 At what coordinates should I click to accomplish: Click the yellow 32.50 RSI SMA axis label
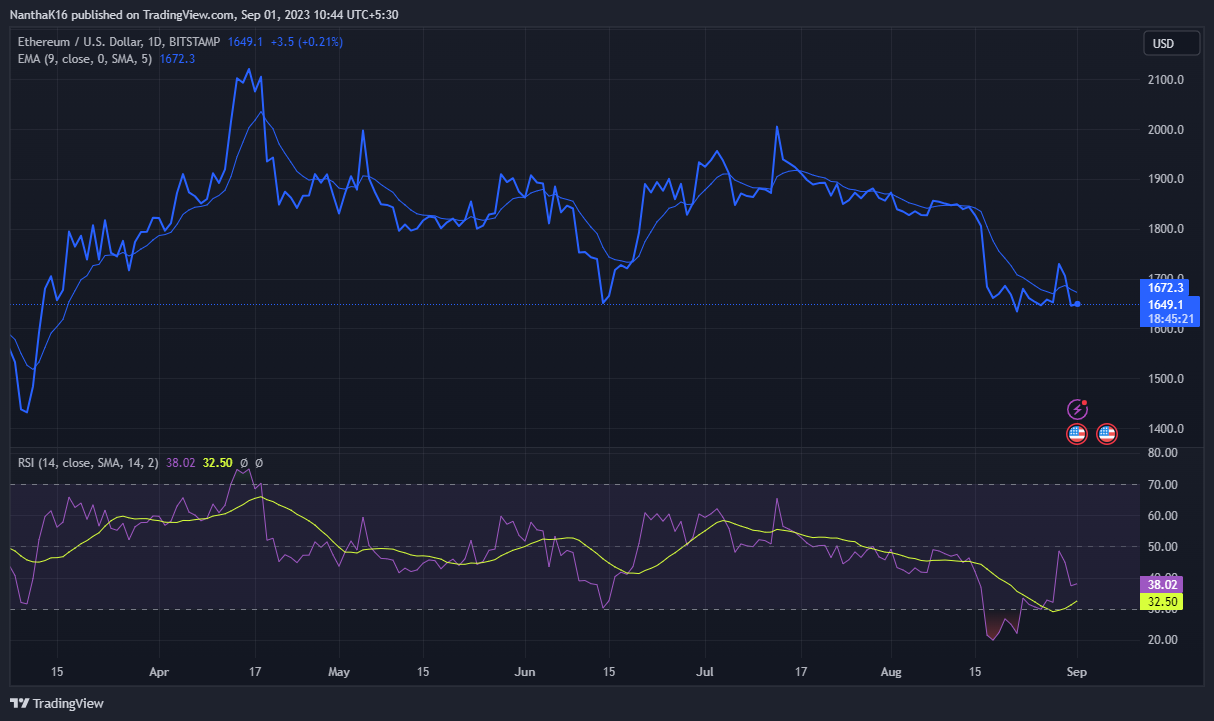(x=1163, y=602)
